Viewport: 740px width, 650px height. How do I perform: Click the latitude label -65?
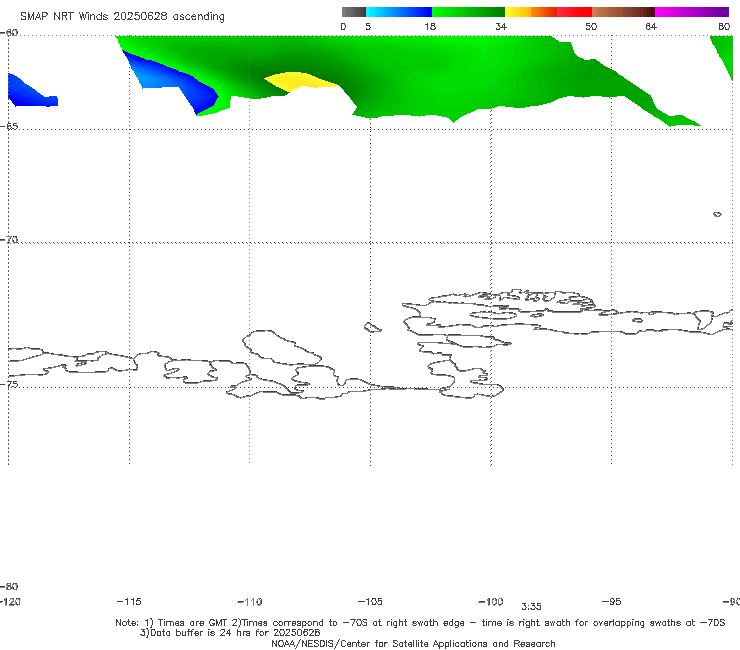click(x=9, y=127)
